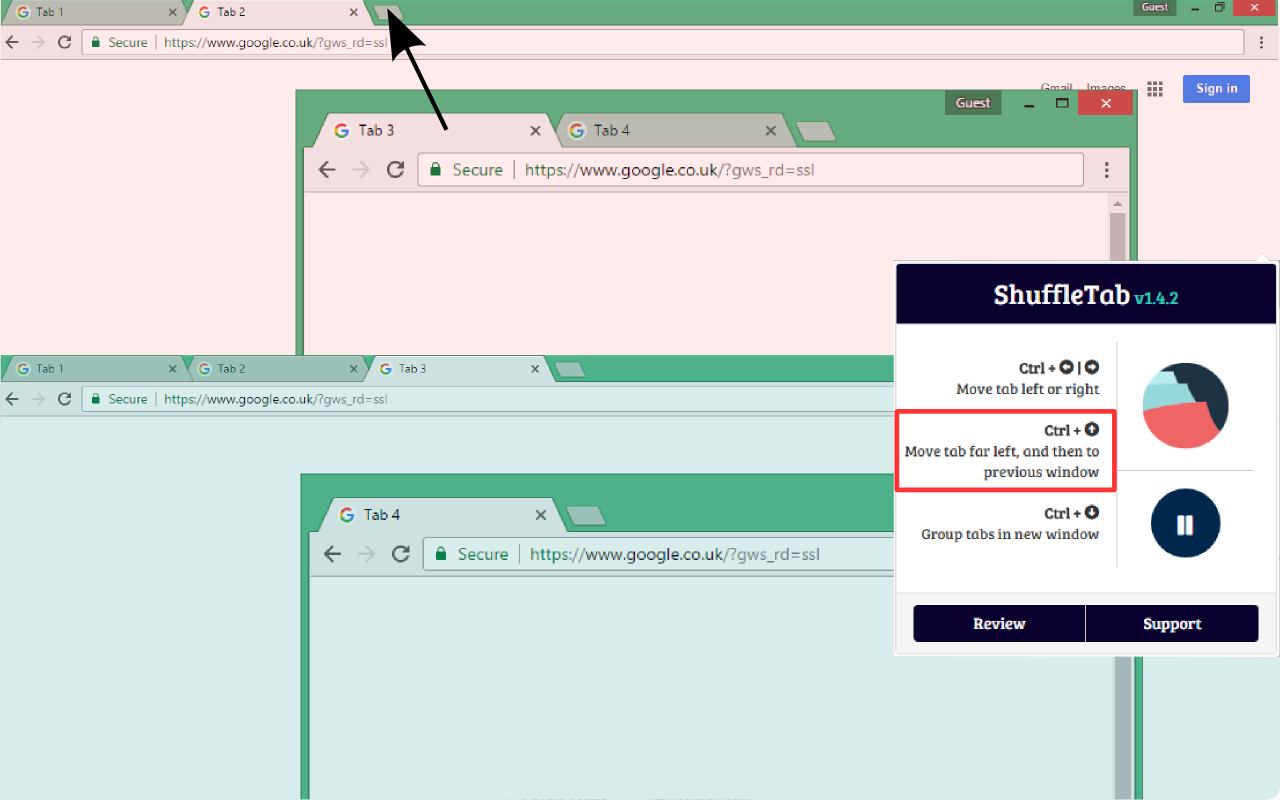Focus address bar in pink window containing Tab 1

663,42
